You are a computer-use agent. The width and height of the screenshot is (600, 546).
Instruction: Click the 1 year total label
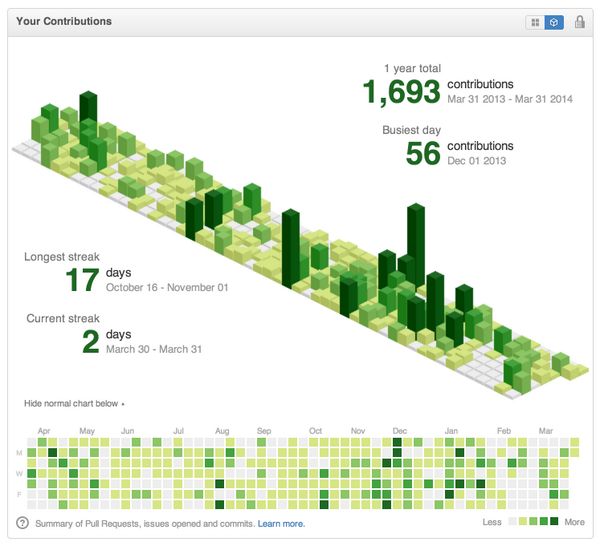tap(412, 68)
